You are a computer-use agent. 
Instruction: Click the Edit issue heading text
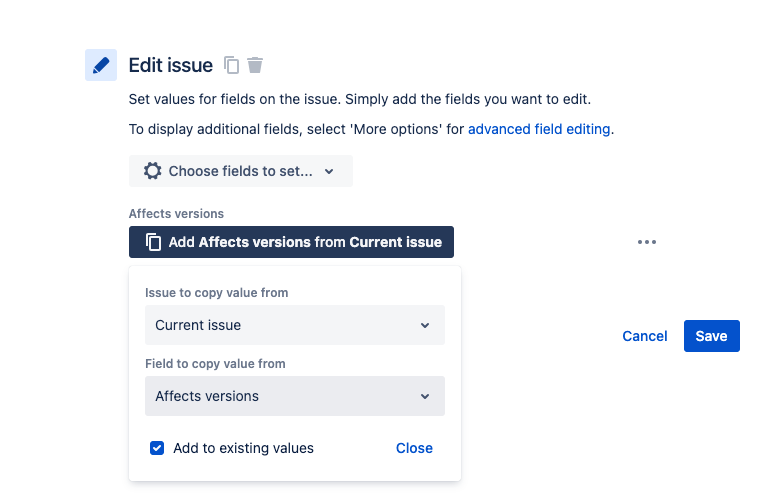coord(171,65)
